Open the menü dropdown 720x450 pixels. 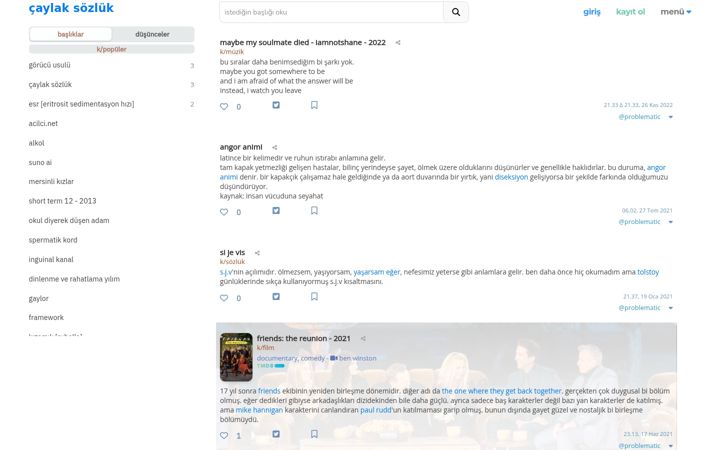(675, 12)
